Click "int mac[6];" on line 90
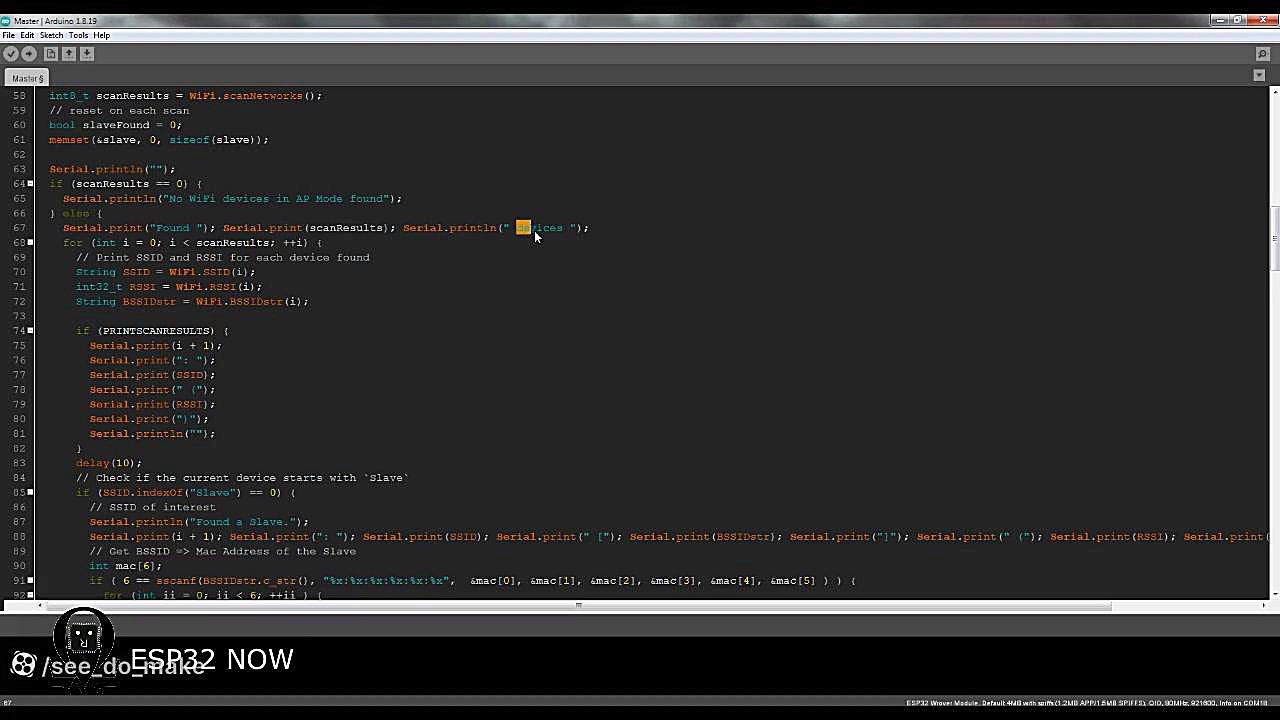The height and width of the screenshot is (720, 1280). click(x=125, y=566)
